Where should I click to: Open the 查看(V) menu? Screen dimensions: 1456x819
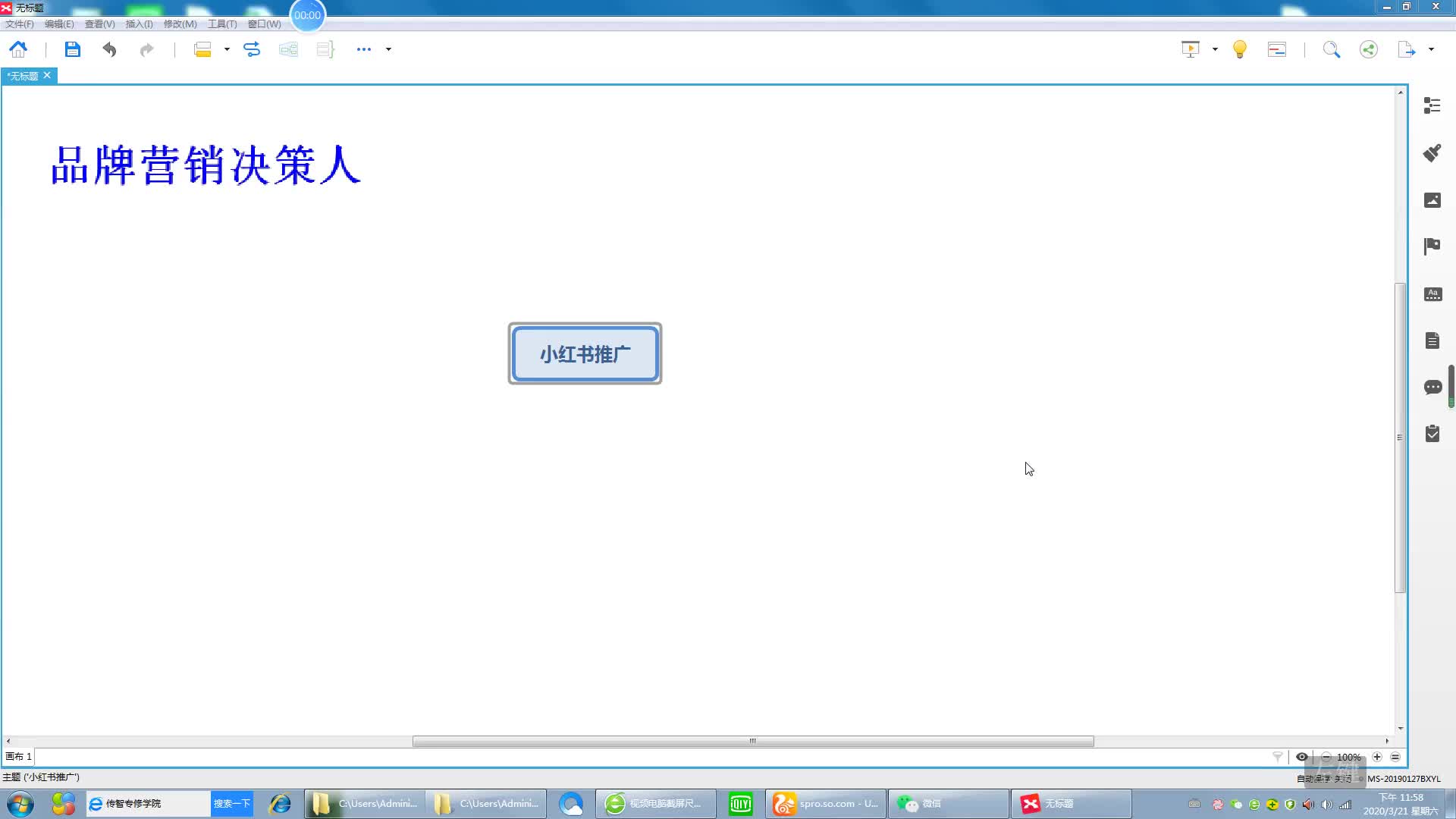point(99,24)
